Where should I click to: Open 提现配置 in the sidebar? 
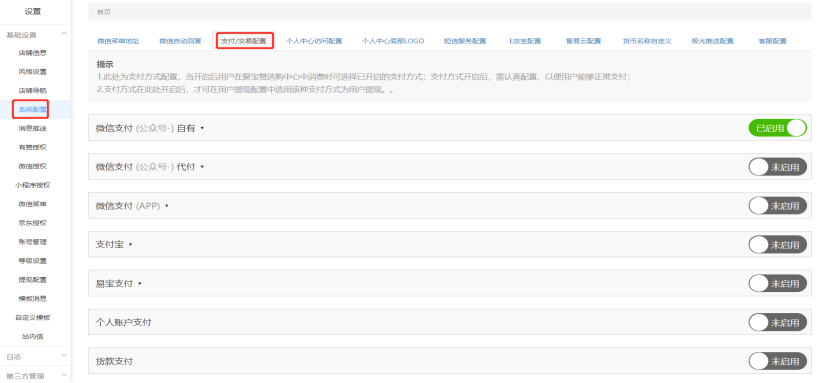click(x=33, y=280)
